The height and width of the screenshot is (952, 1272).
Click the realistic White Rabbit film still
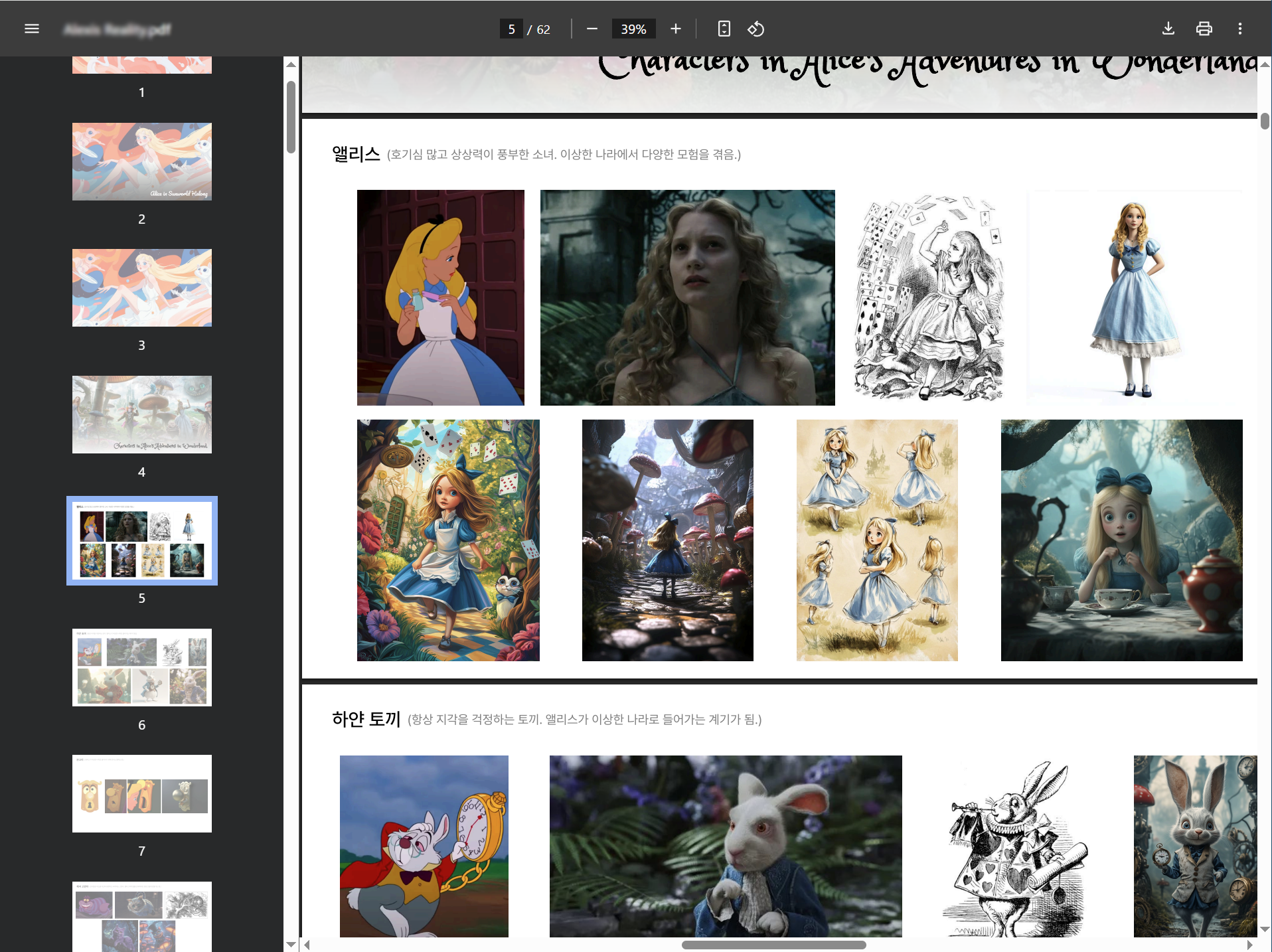pos(726,846)
